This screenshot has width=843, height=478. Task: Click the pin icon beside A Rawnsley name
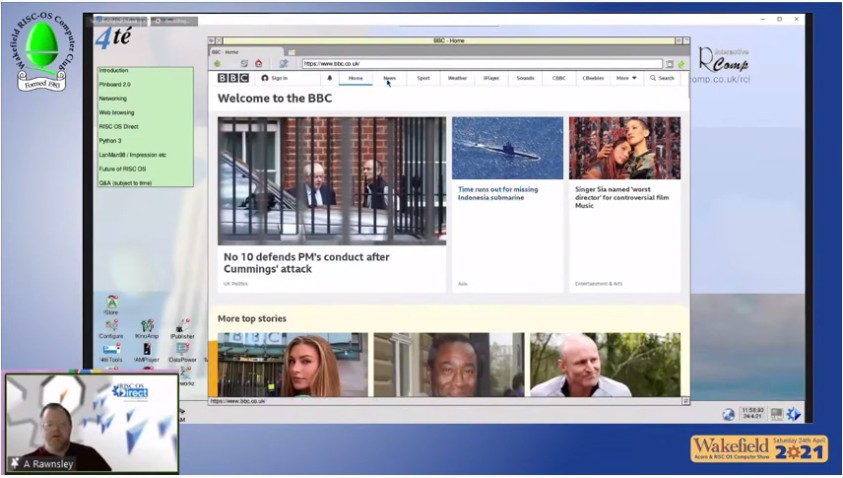pyautogui.click(x=15, y=463)
